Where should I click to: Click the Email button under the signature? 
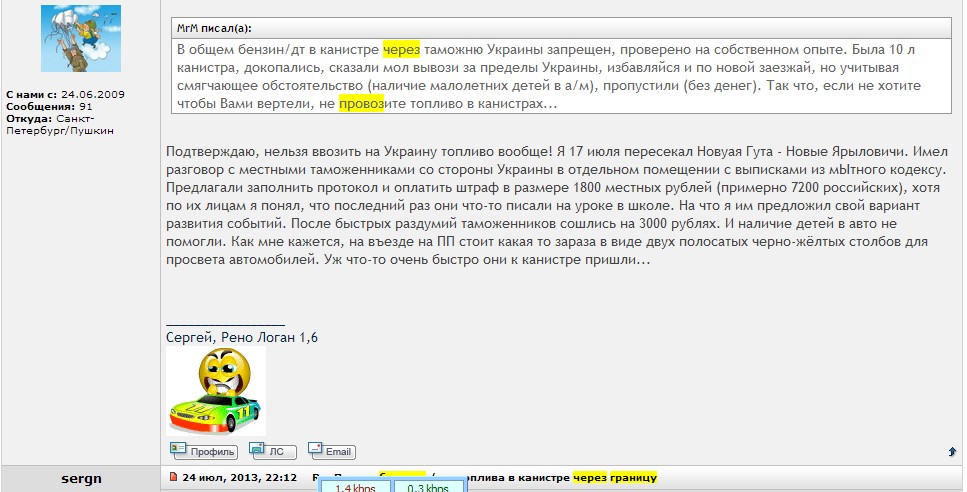click(x=332, y=451)
